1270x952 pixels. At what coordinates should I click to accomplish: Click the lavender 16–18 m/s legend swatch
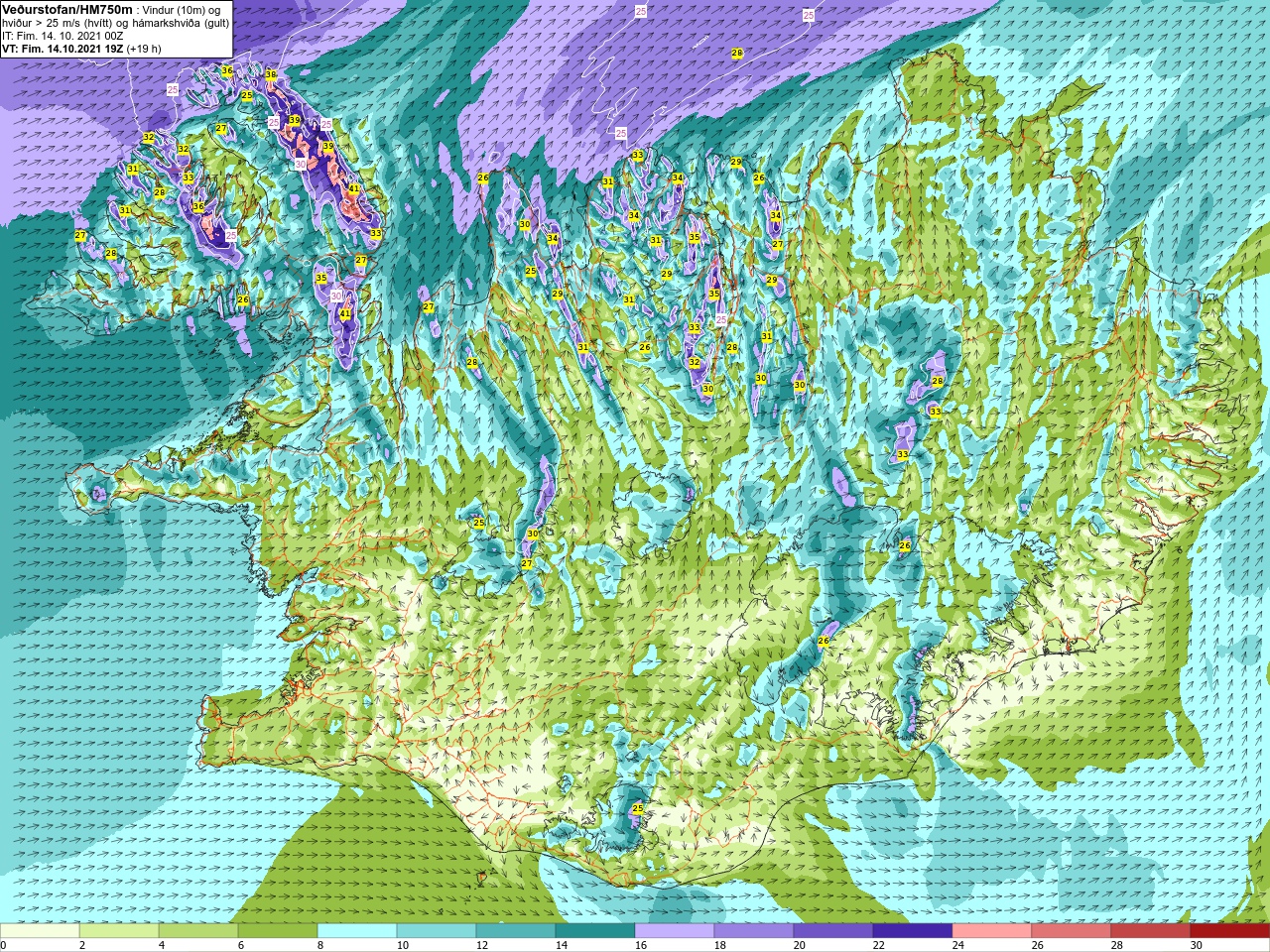pyautogui.click(x=675, y=931)
